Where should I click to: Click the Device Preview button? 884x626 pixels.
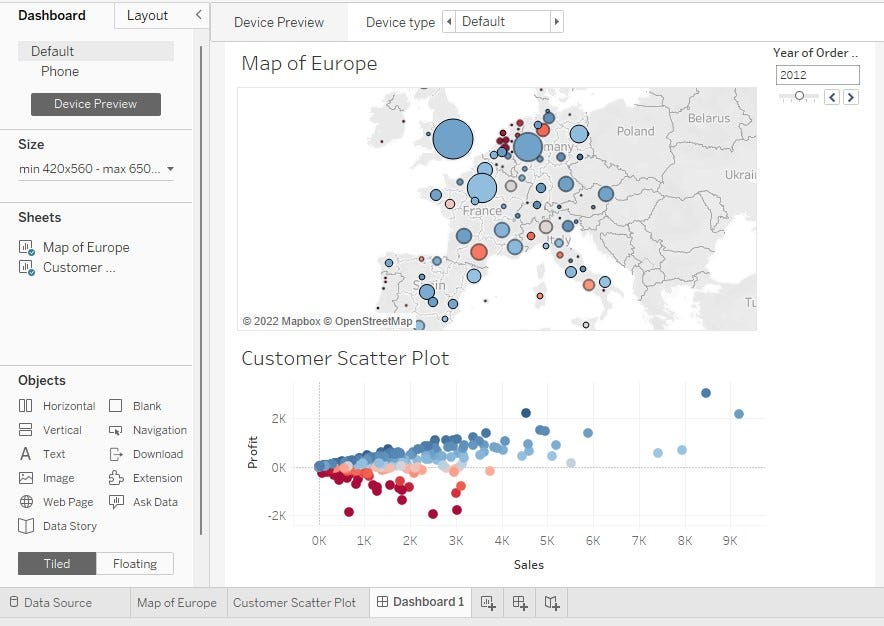tap(95, 104)
